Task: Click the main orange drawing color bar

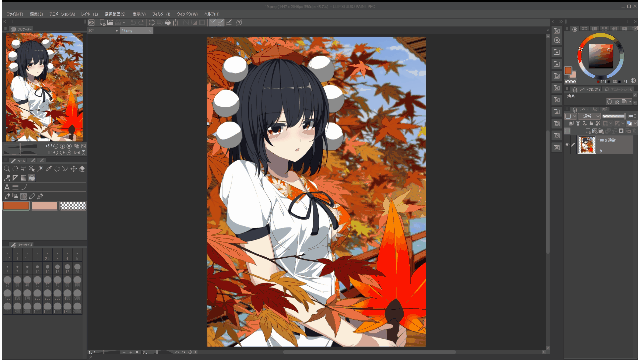Action: coord(16,206)
